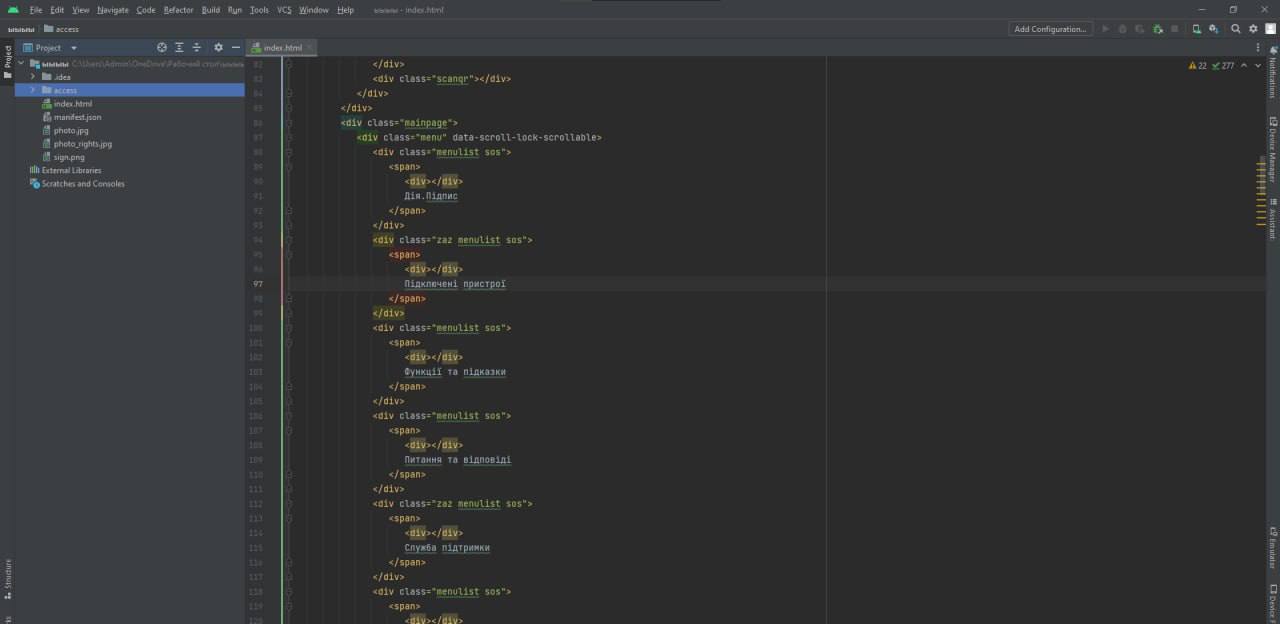Open the Refactor menu
The image size is (1280, 624).
click(179, 10)
